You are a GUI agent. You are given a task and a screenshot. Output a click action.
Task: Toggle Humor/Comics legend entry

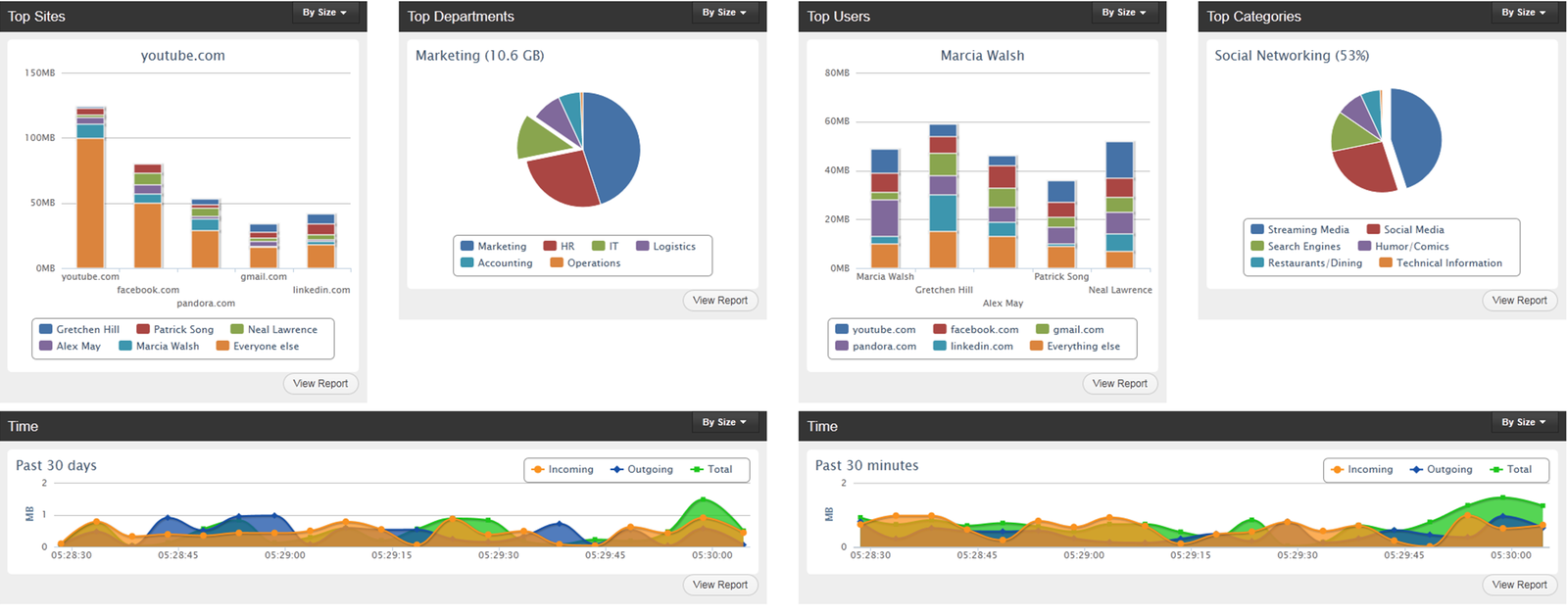point(1403,247)
